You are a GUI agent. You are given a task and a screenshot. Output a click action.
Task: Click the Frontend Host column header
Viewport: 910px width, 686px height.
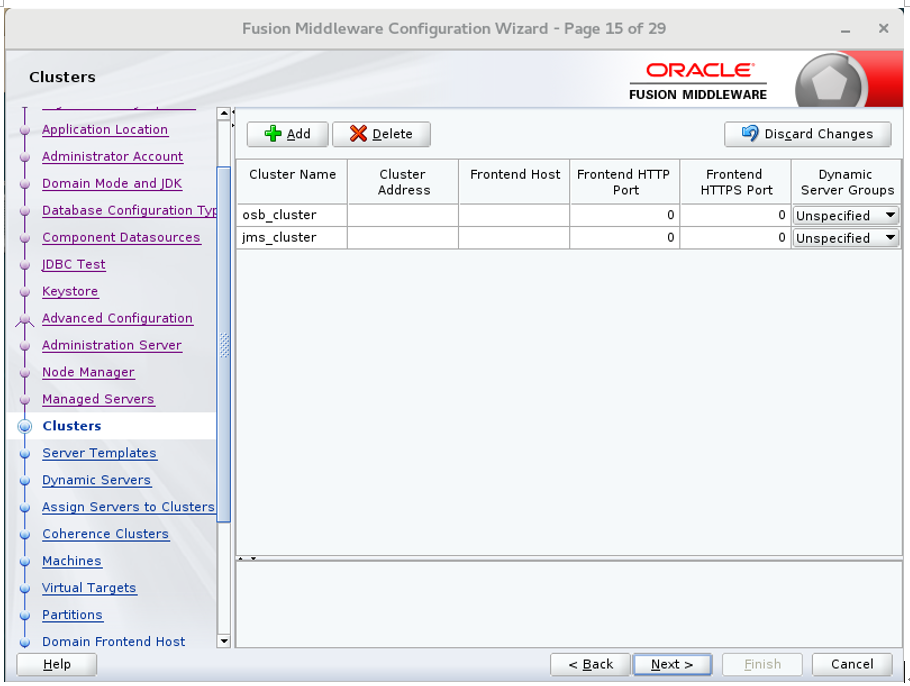(x=514, y=182)
